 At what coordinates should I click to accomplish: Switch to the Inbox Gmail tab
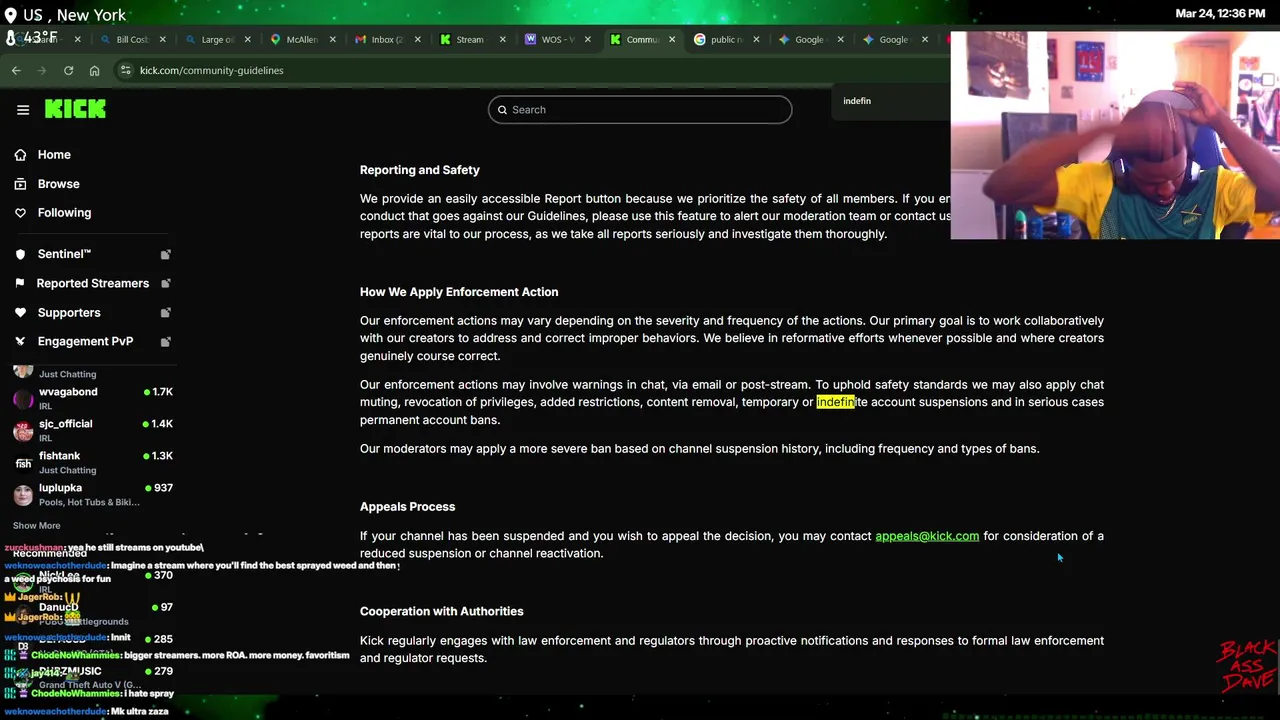click(x=386, y=40)
